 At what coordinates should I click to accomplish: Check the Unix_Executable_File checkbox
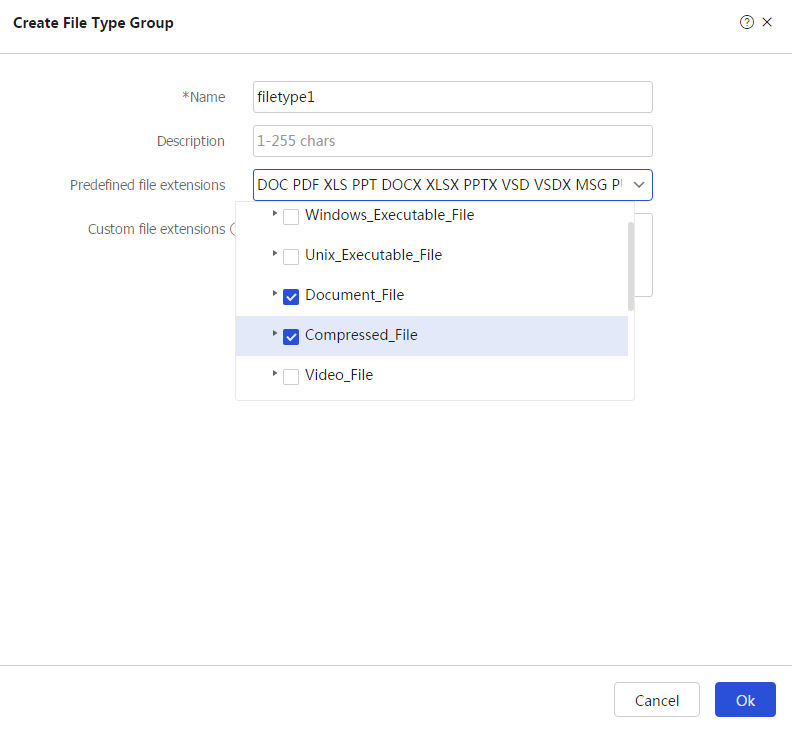pos(291,257)
